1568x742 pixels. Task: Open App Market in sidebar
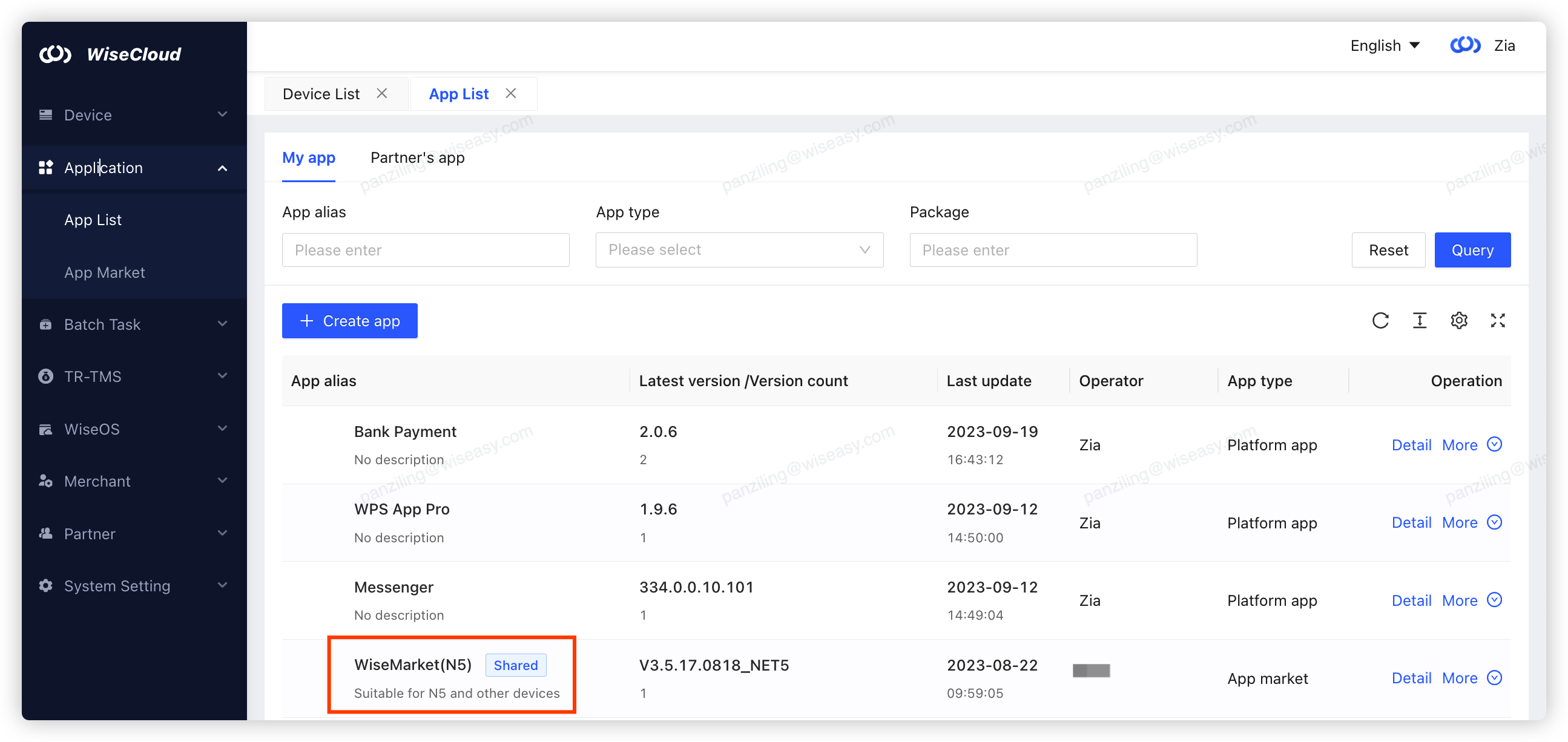pyautogui.click(x=104, y=272)
